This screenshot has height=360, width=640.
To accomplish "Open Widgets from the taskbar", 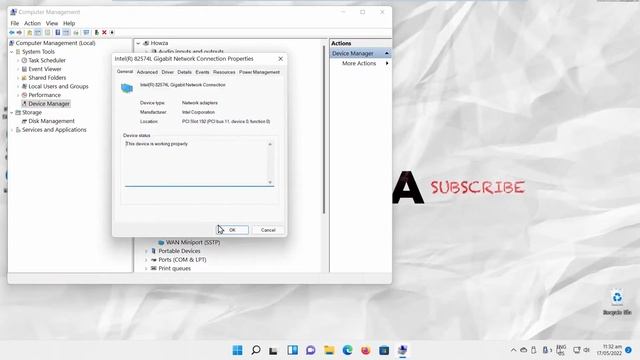I will point(293,350).
